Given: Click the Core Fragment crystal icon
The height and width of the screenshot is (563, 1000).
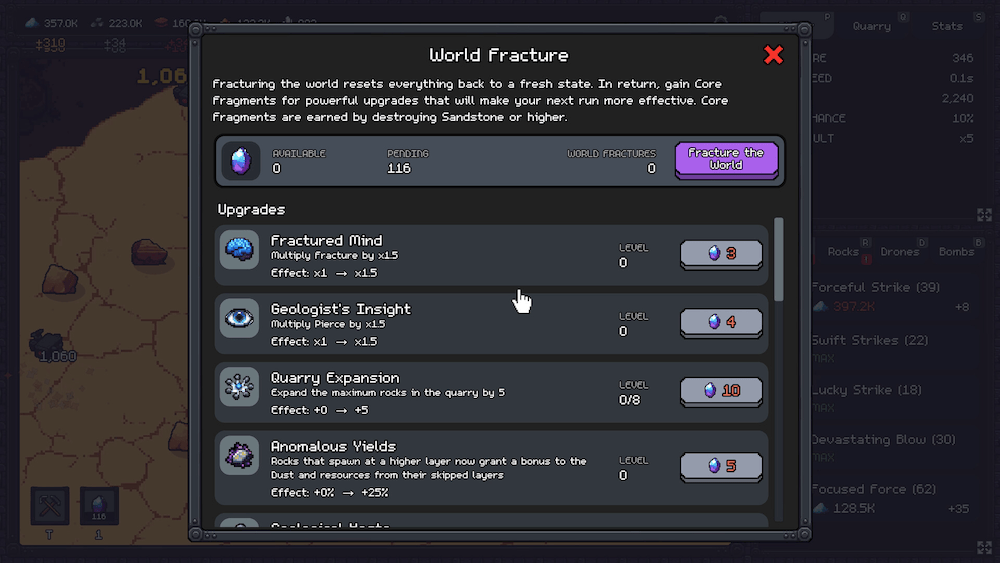Looking at the screenshot, I should pyautogui.click(x=241, y=161).
